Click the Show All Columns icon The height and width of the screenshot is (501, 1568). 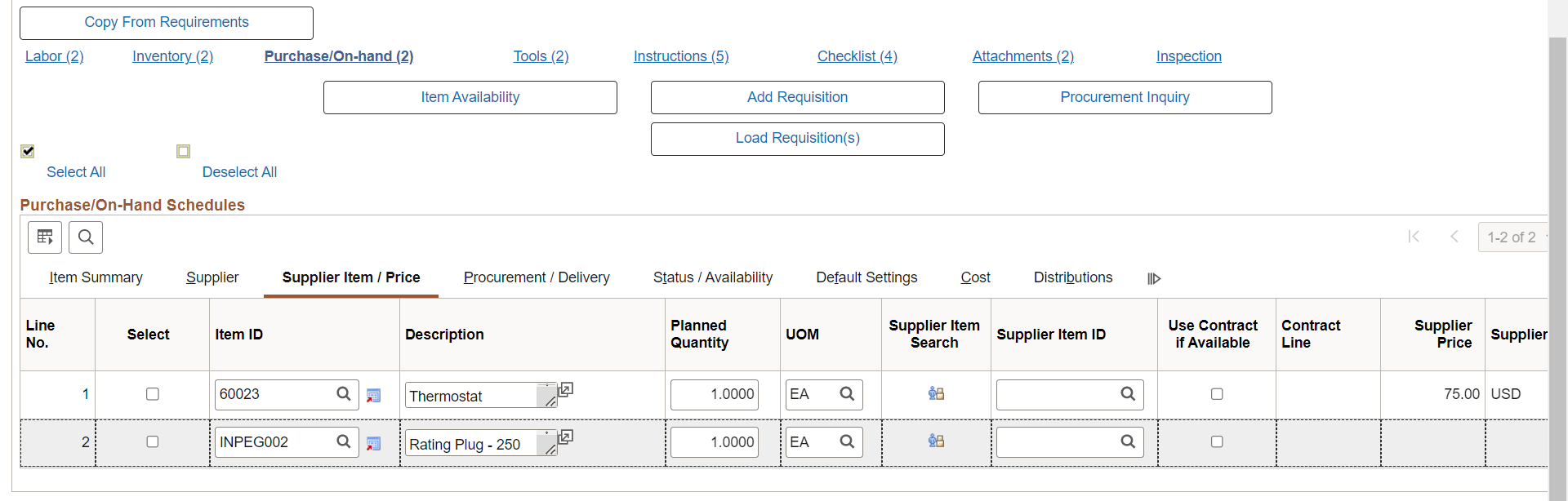[x=1154, y=278]
